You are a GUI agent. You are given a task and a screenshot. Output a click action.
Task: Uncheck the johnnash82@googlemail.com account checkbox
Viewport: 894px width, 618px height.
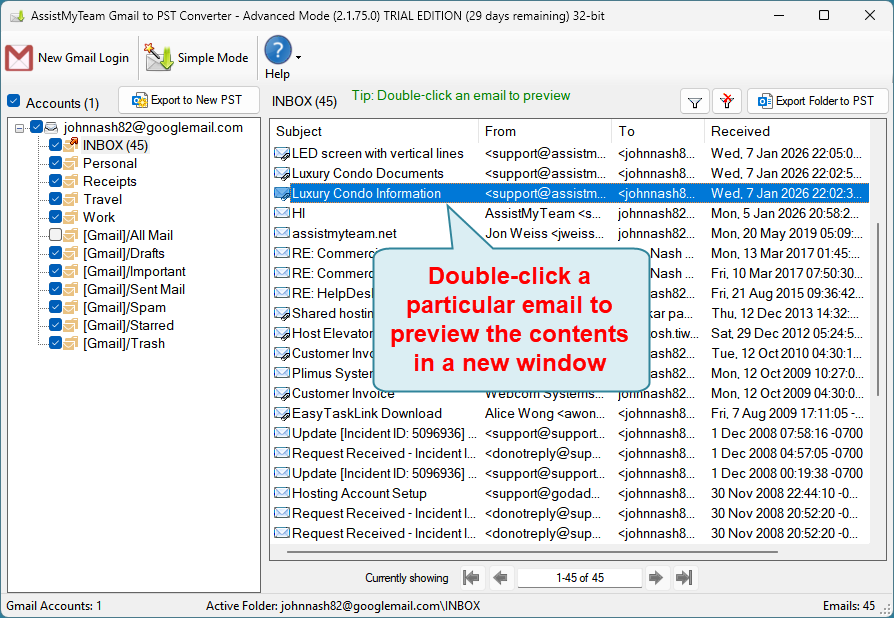(36, 127)
